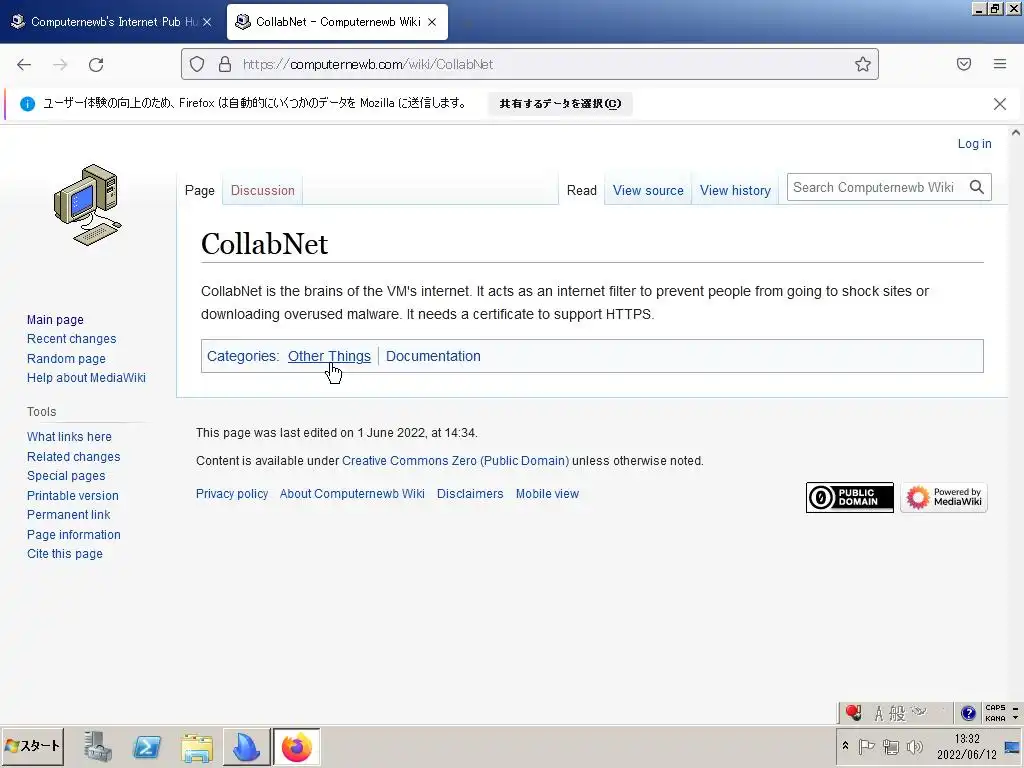Open the blue fin icon on taskbar
The image size is (1024, 768).
point(247,746)
